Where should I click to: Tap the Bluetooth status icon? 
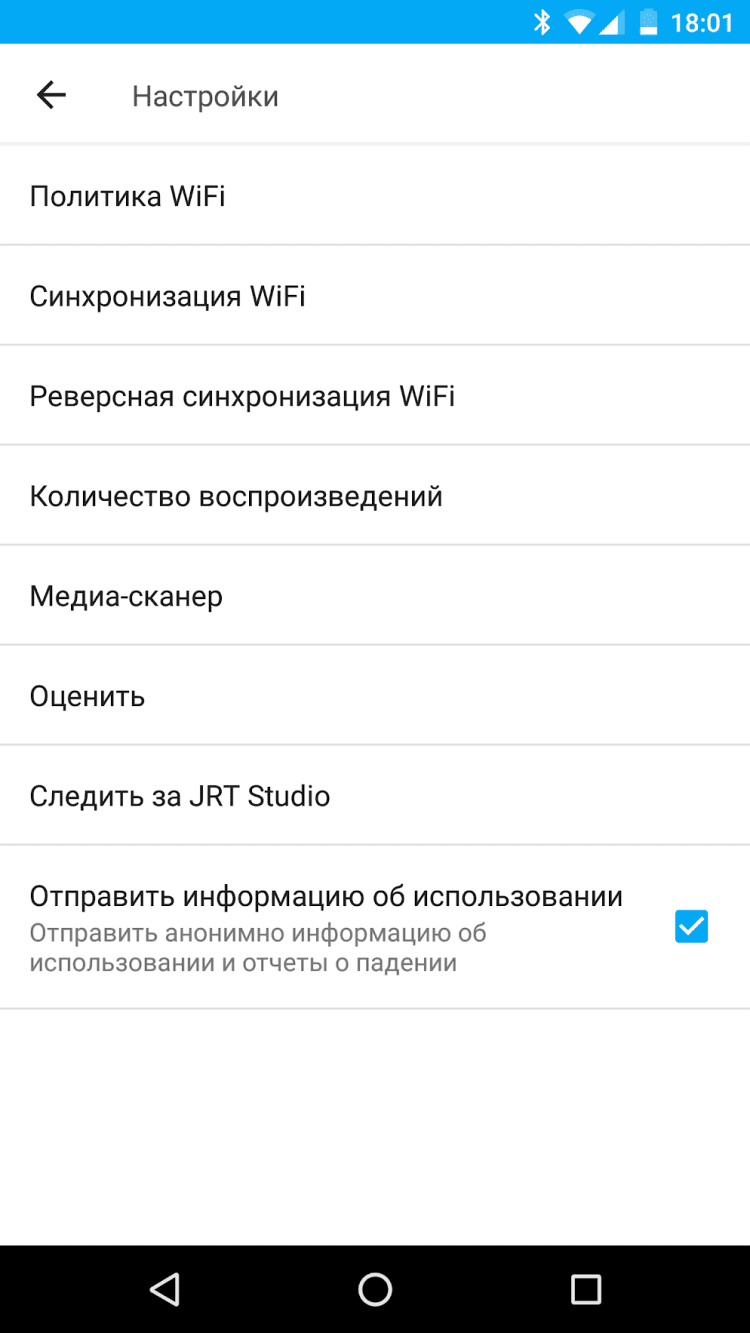click(x=542, y=22)
